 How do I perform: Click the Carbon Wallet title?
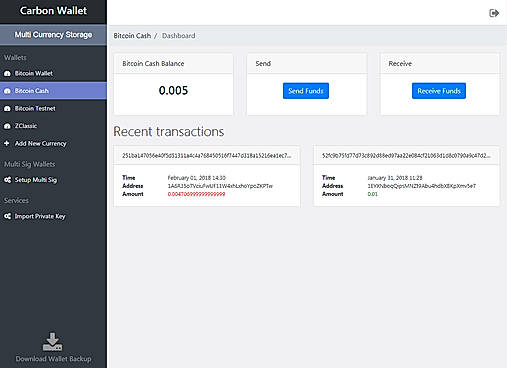pyautogui.click(x=53, y=11)
